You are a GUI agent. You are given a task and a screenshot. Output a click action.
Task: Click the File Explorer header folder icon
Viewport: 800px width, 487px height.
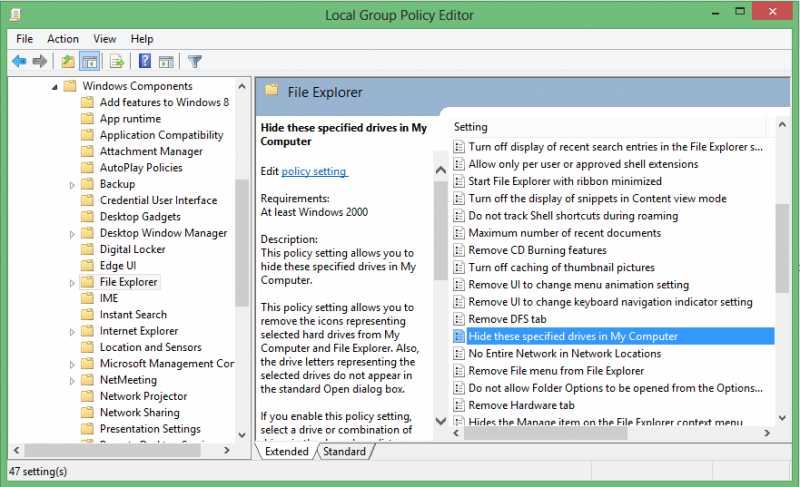(271, 91)
